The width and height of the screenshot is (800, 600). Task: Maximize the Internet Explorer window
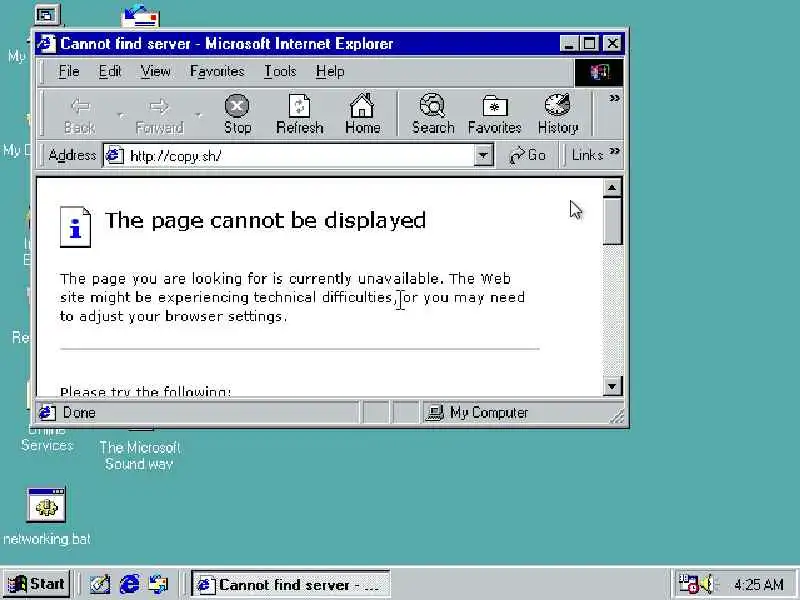point(589,43)
